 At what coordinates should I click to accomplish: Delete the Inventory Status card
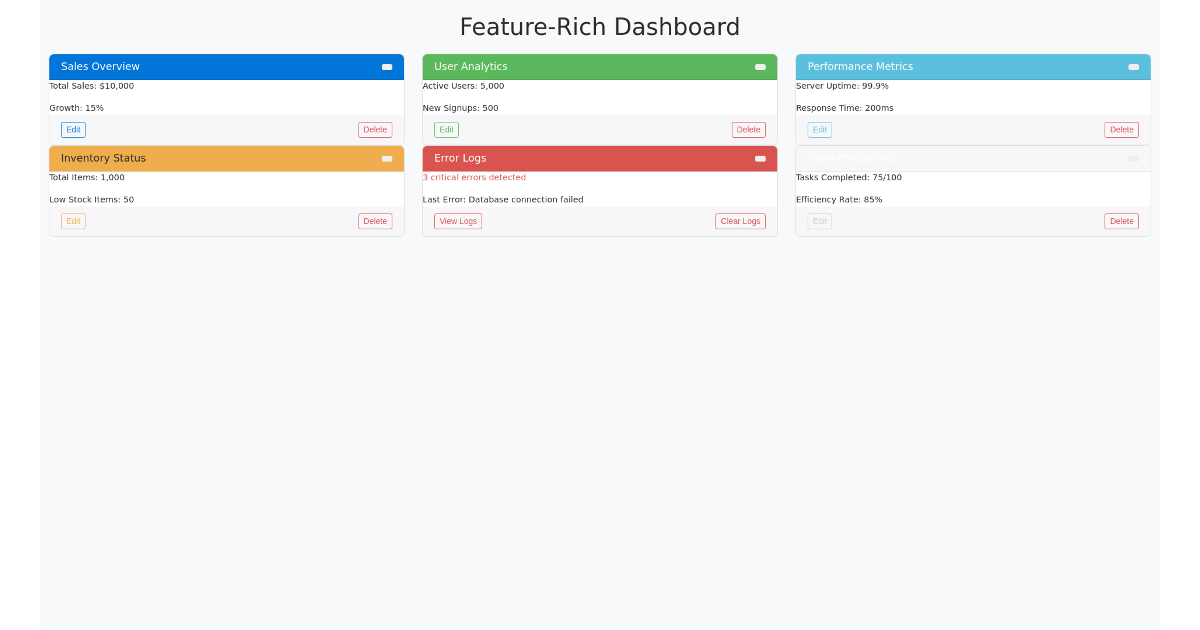(375, 221)
